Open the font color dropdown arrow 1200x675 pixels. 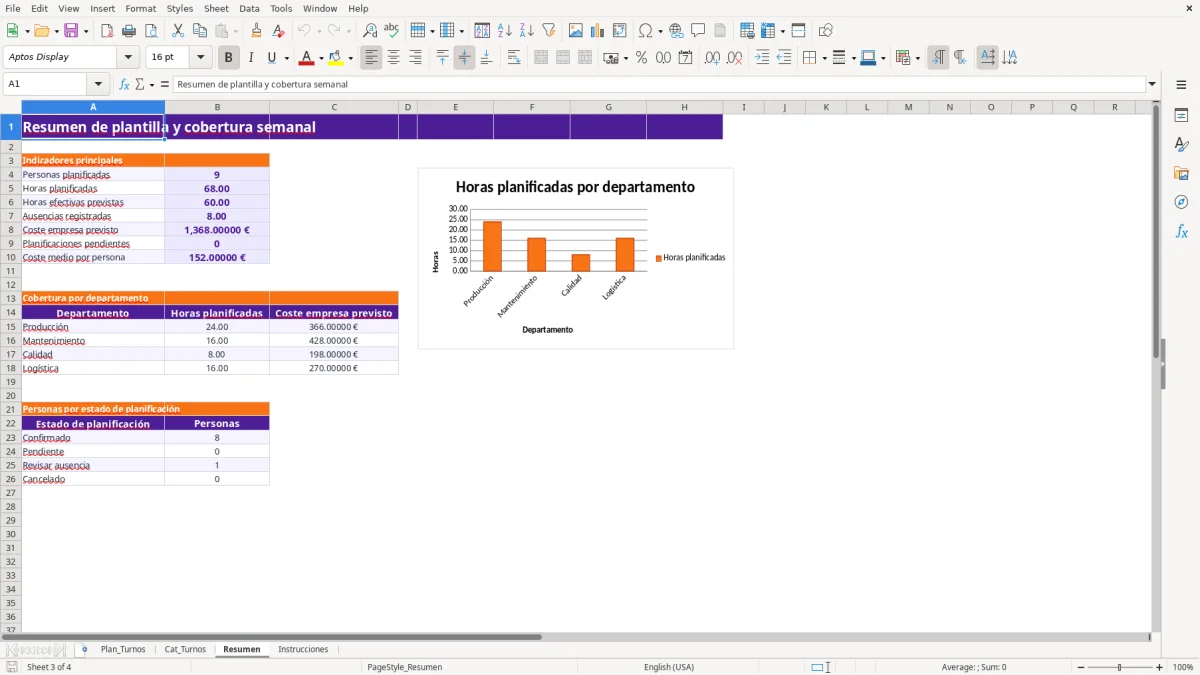[320, 58]
